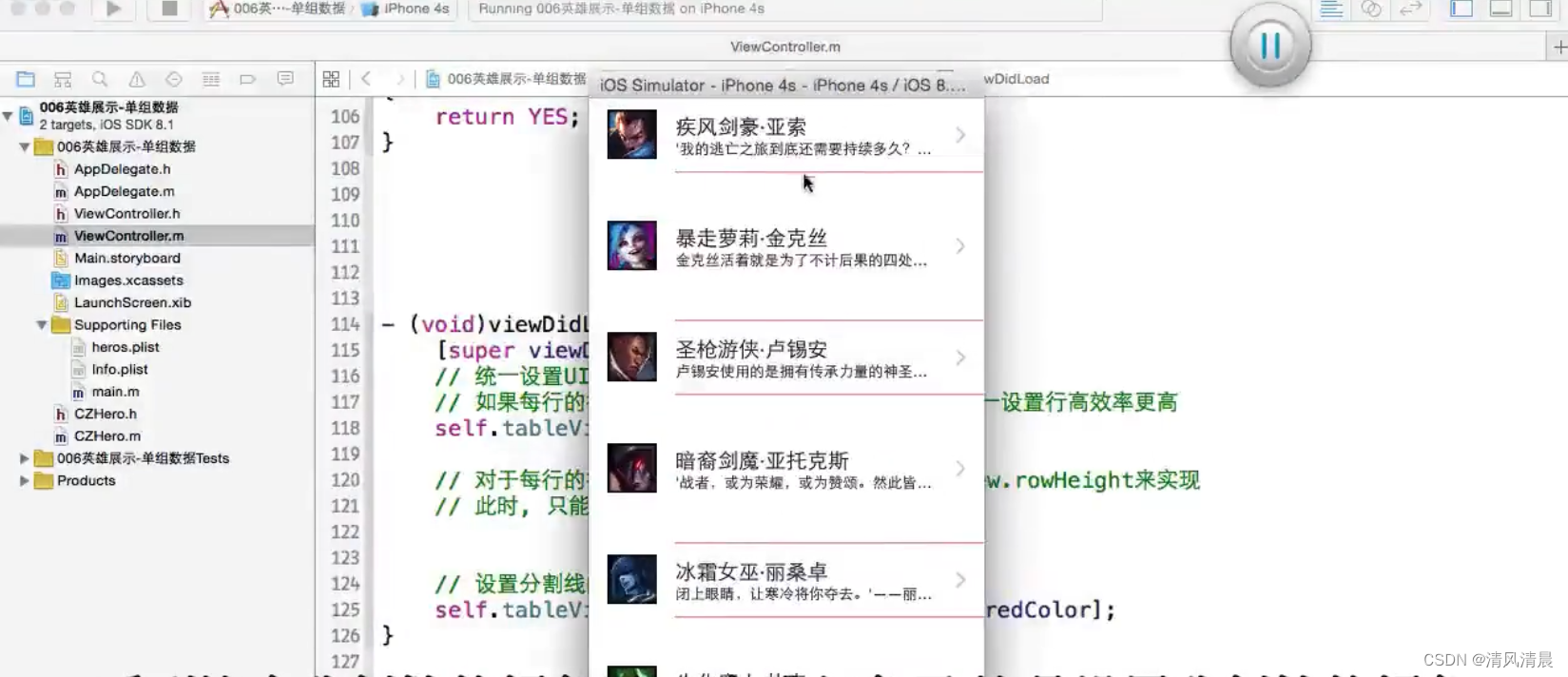Go back using jump bar left arrow

click(x=366, y=79)
